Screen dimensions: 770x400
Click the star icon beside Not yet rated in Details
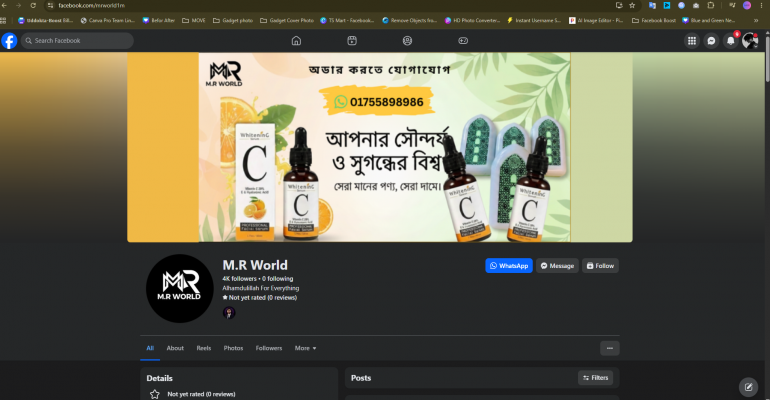(154, 394)
